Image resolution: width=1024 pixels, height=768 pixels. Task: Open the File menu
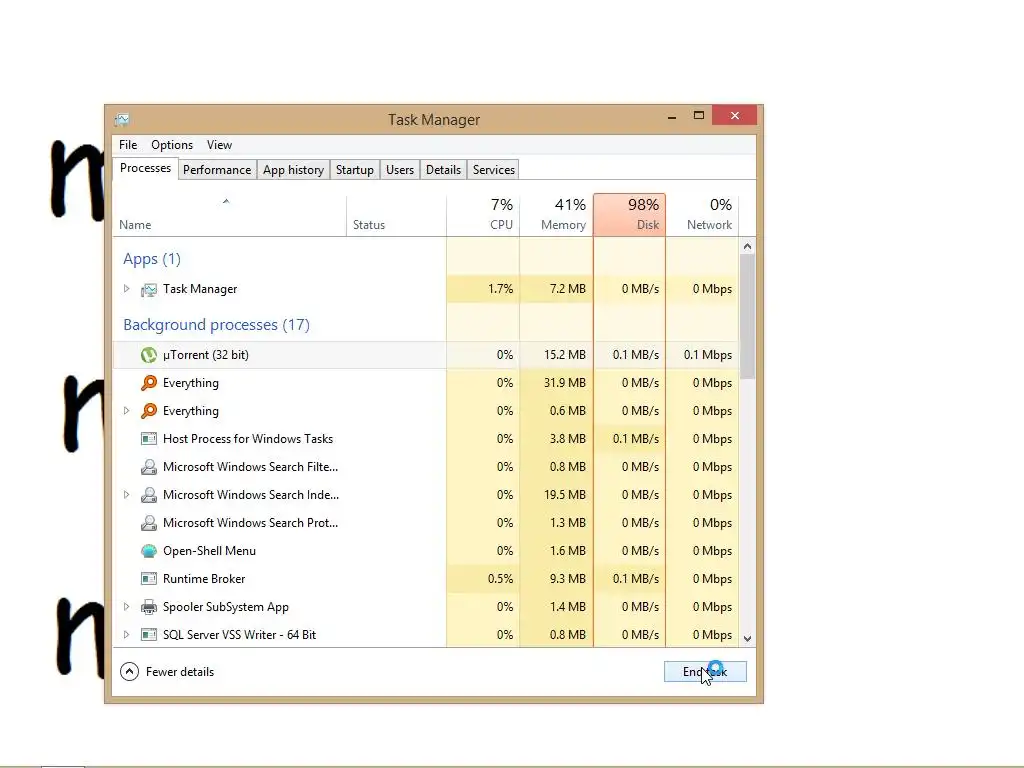[x=128, y=145]
